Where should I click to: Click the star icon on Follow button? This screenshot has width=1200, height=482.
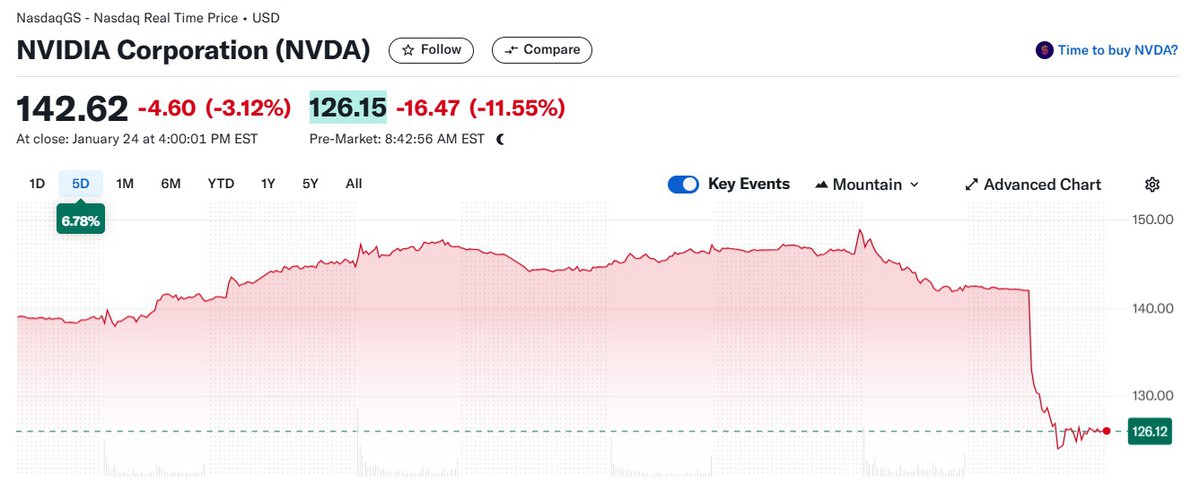(x=407, y=50)
